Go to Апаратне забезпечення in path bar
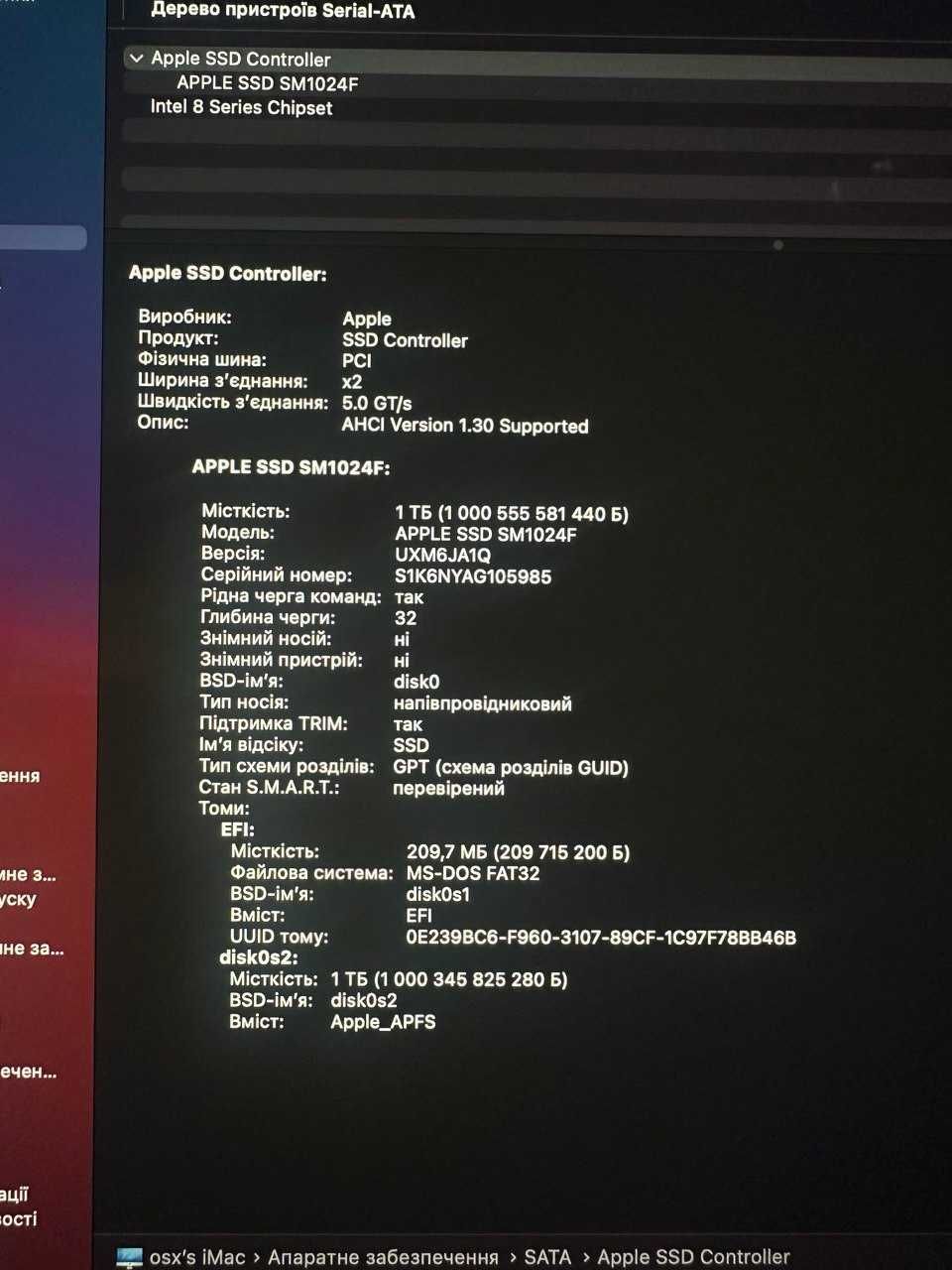952x1270 pixels. [x=383, y=1257]
